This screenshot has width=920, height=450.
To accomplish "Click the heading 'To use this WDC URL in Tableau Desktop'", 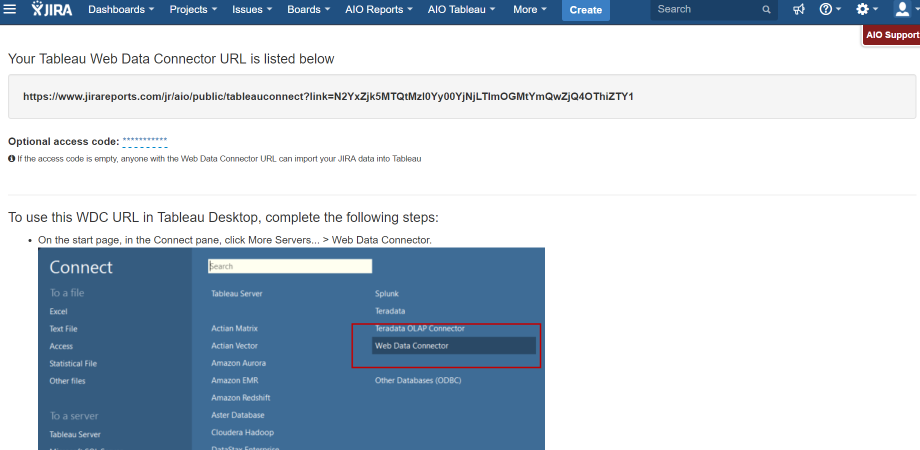I will click(x=223, y=218).
